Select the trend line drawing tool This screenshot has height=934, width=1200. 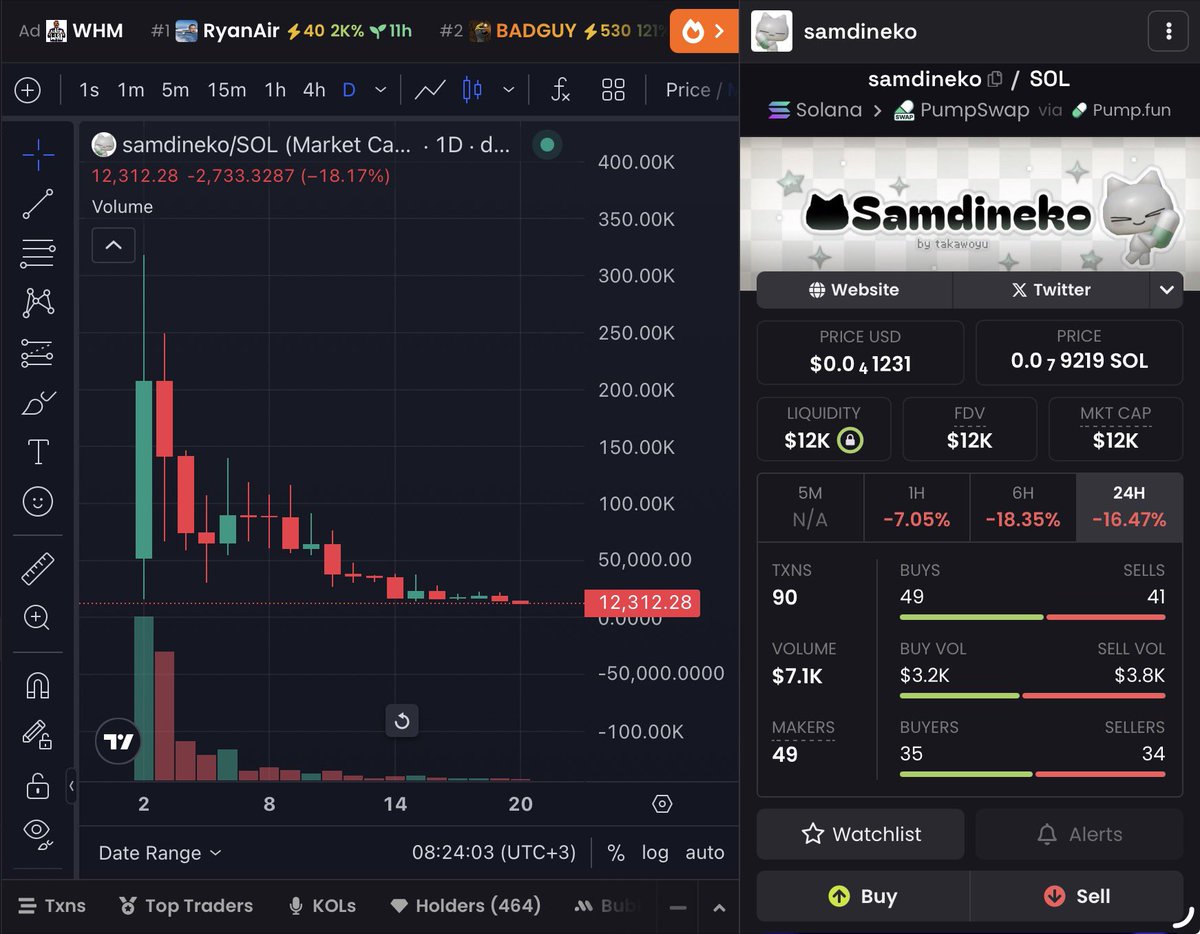coord(38,204)
